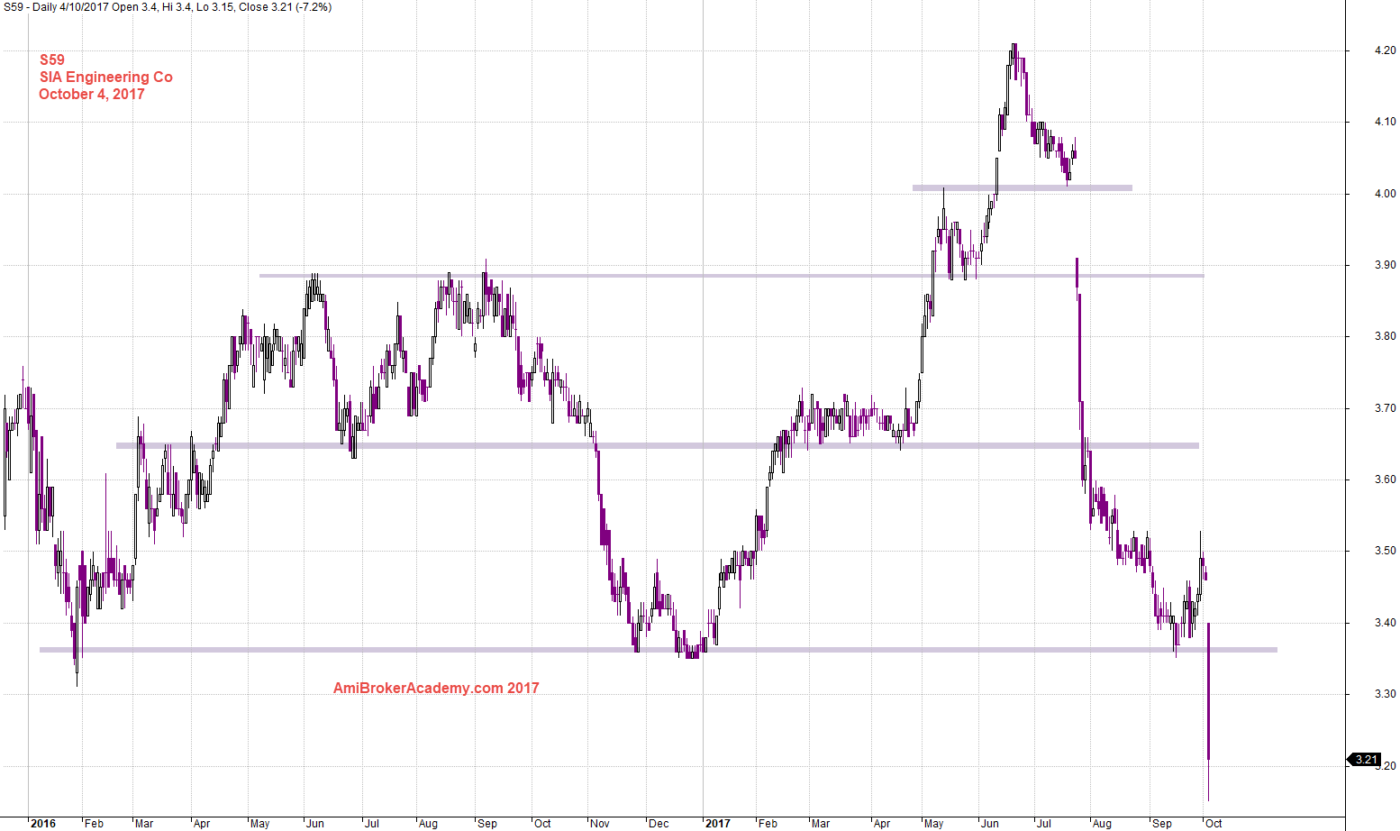The image size is (1400, 831).
Task: Select the red S59 ticker label
Action: point(52,60)
